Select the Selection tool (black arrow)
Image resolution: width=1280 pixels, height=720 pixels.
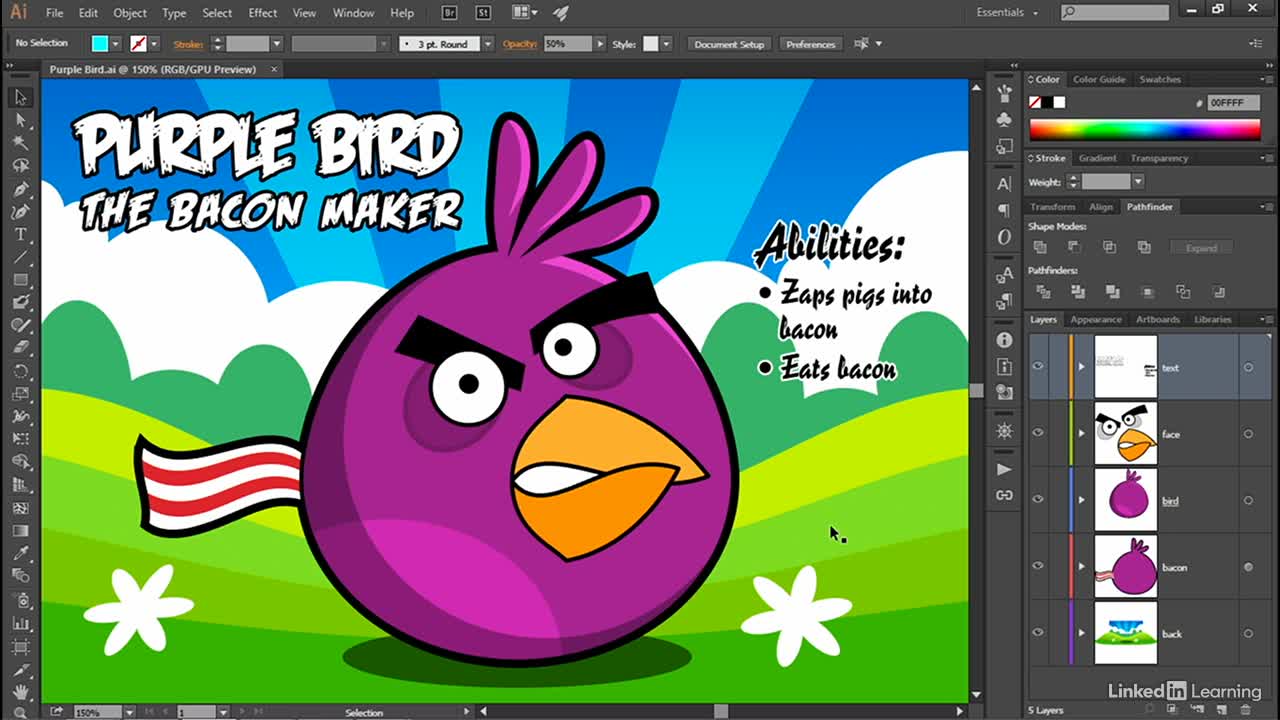coord(20,97)
